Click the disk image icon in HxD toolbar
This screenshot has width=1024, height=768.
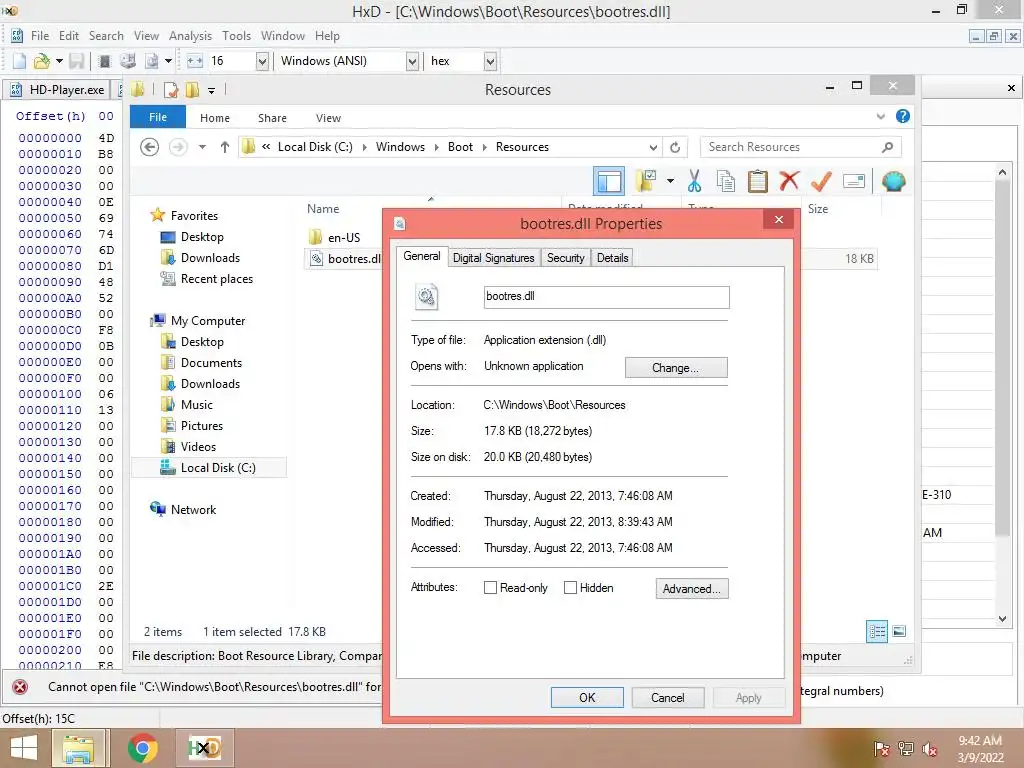pyautogui.click(x=152, y=61)
